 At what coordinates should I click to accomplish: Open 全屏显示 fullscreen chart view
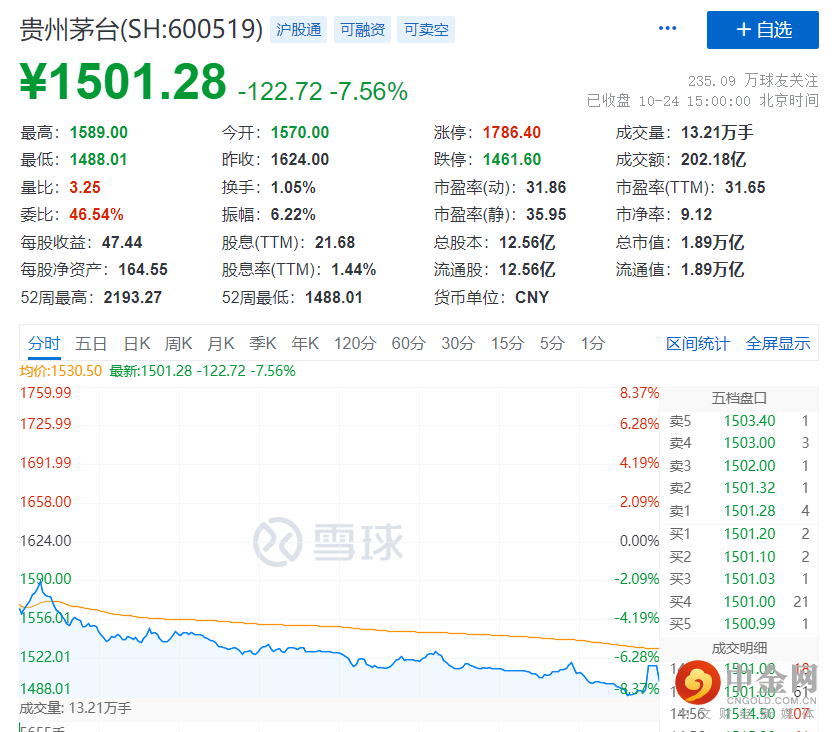tap(778, 344)
